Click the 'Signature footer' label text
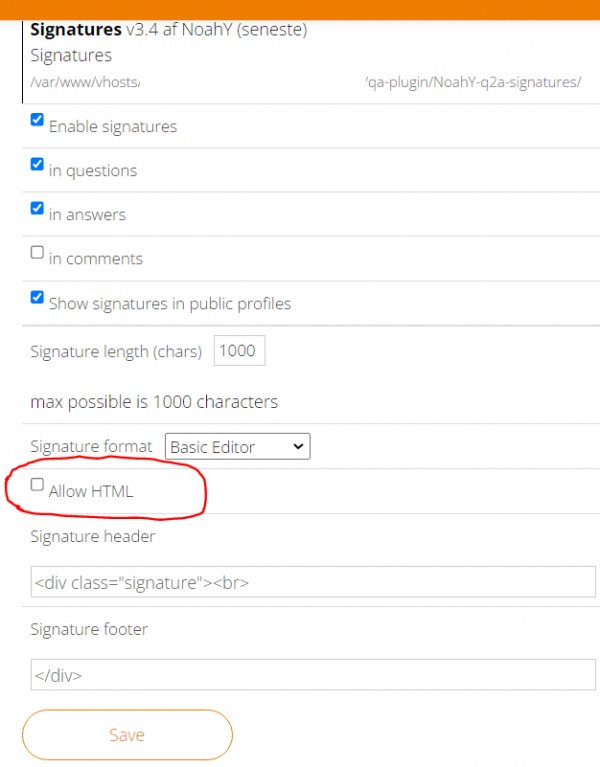Viewport: 600px width, 767px height. 89,630
